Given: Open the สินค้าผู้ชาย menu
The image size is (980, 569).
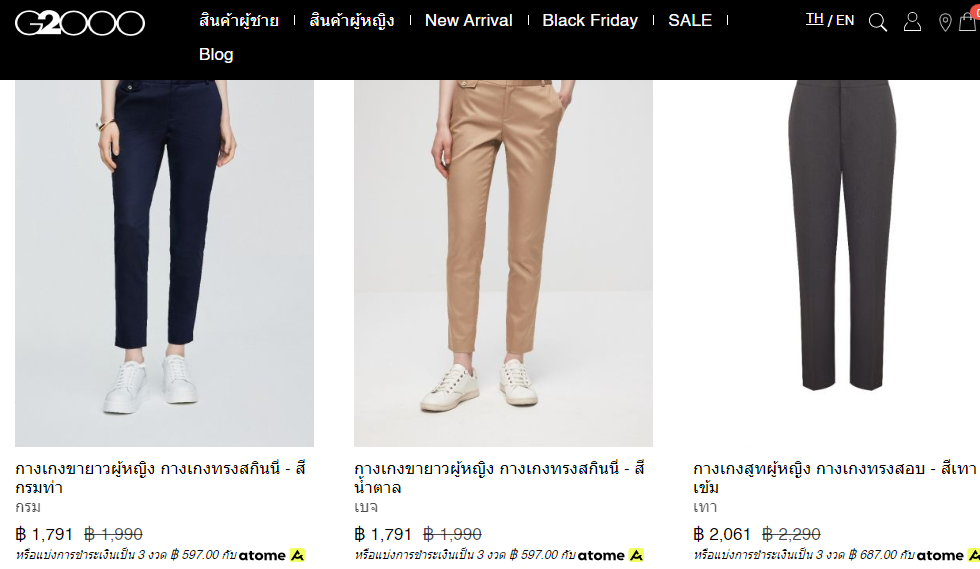Looking at the screenshot, I should [239, 21].
